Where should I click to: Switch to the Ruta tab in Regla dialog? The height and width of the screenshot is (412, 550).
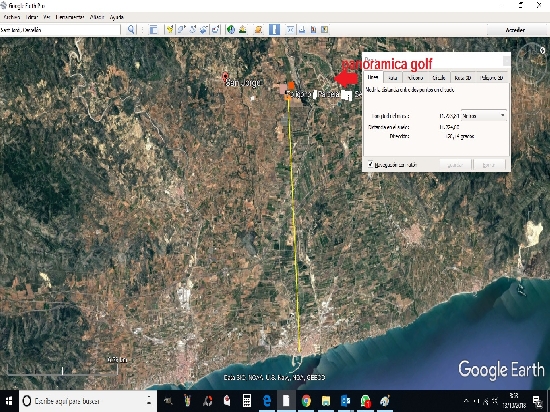(x=393, y=77)
